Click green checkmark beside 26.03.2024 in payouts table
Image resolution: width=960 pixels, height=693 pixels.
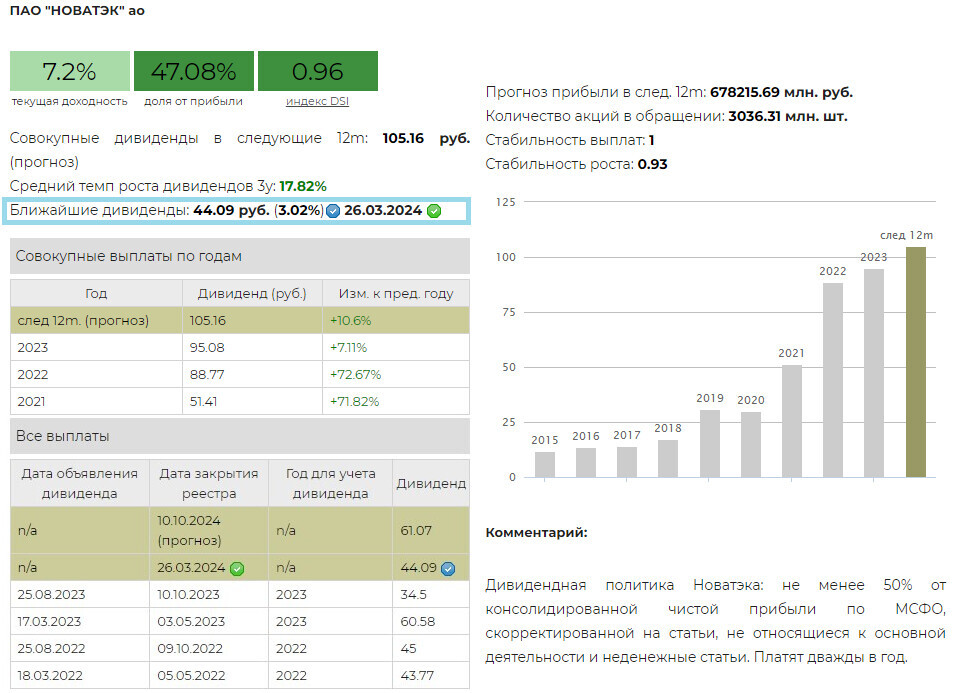tap(237, 568)
